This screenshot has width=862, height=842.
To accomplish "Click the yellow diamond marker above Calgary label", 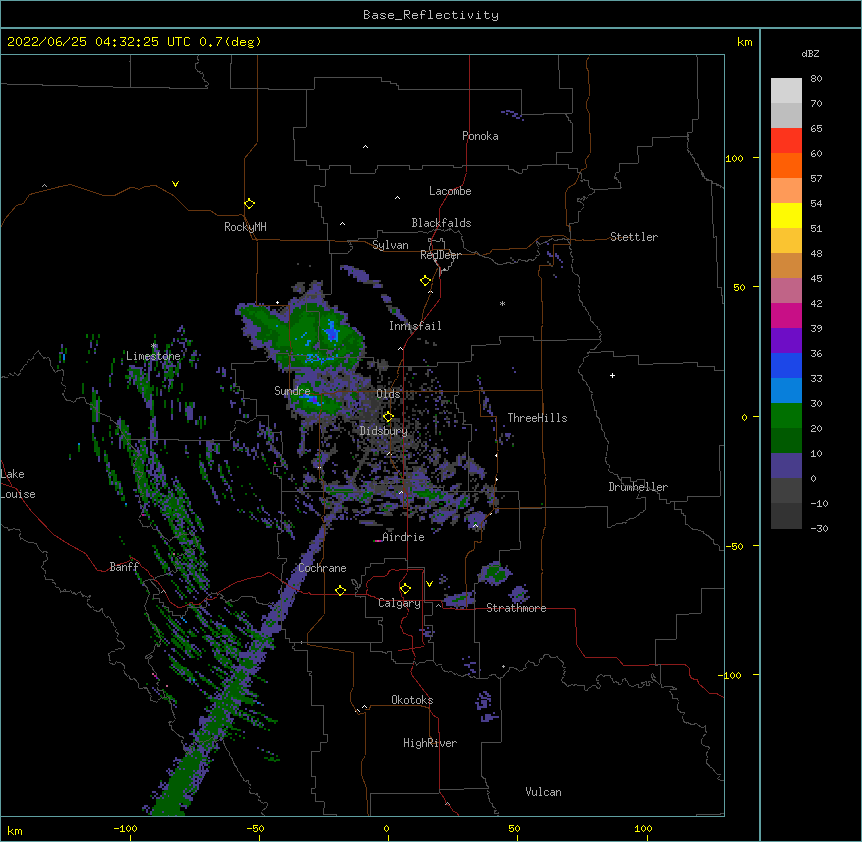I will click(405, 589).
